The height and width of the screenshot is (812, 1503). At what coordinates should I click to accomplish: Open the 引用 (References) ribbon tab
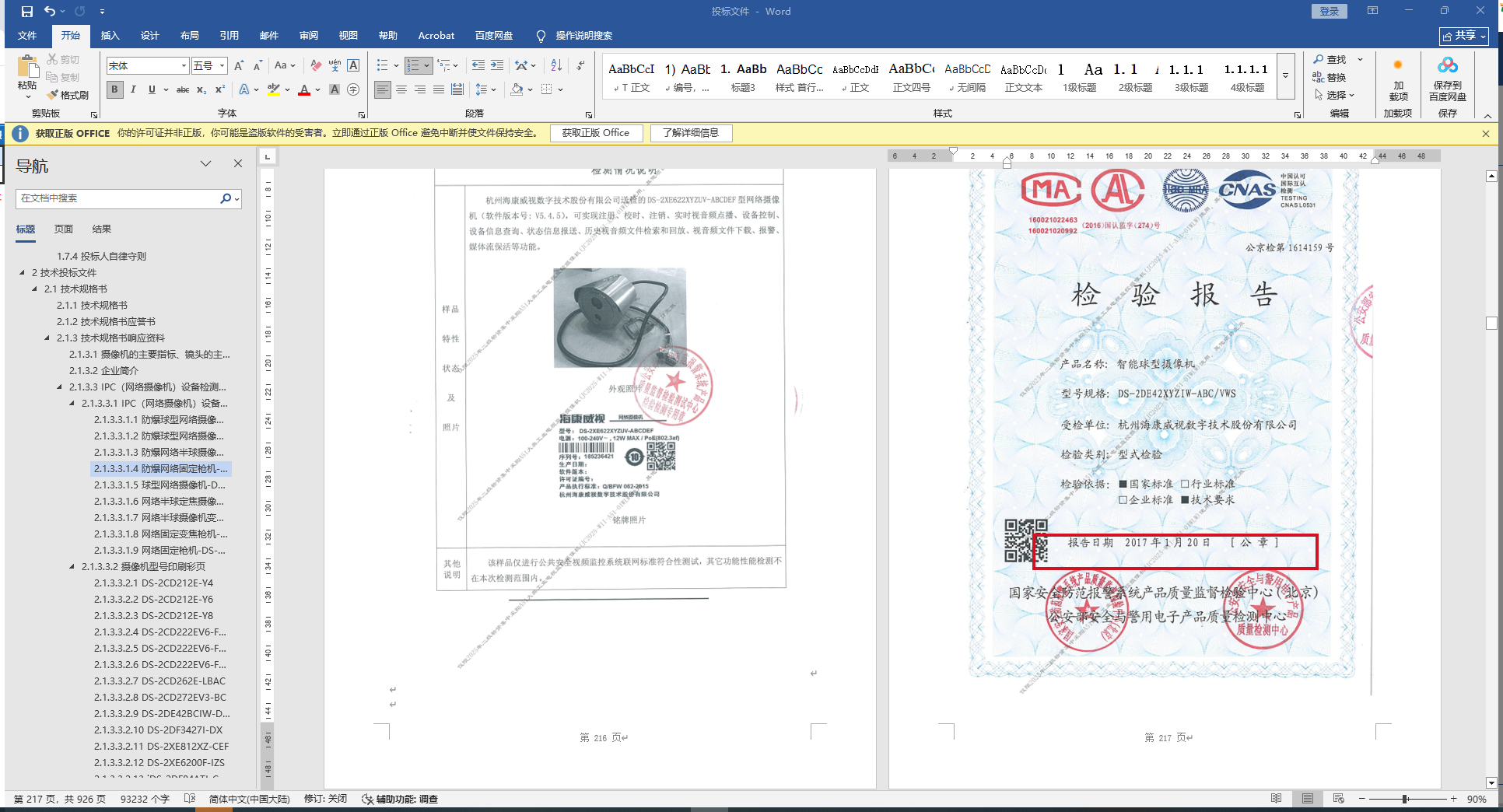(x=229, y=36)
